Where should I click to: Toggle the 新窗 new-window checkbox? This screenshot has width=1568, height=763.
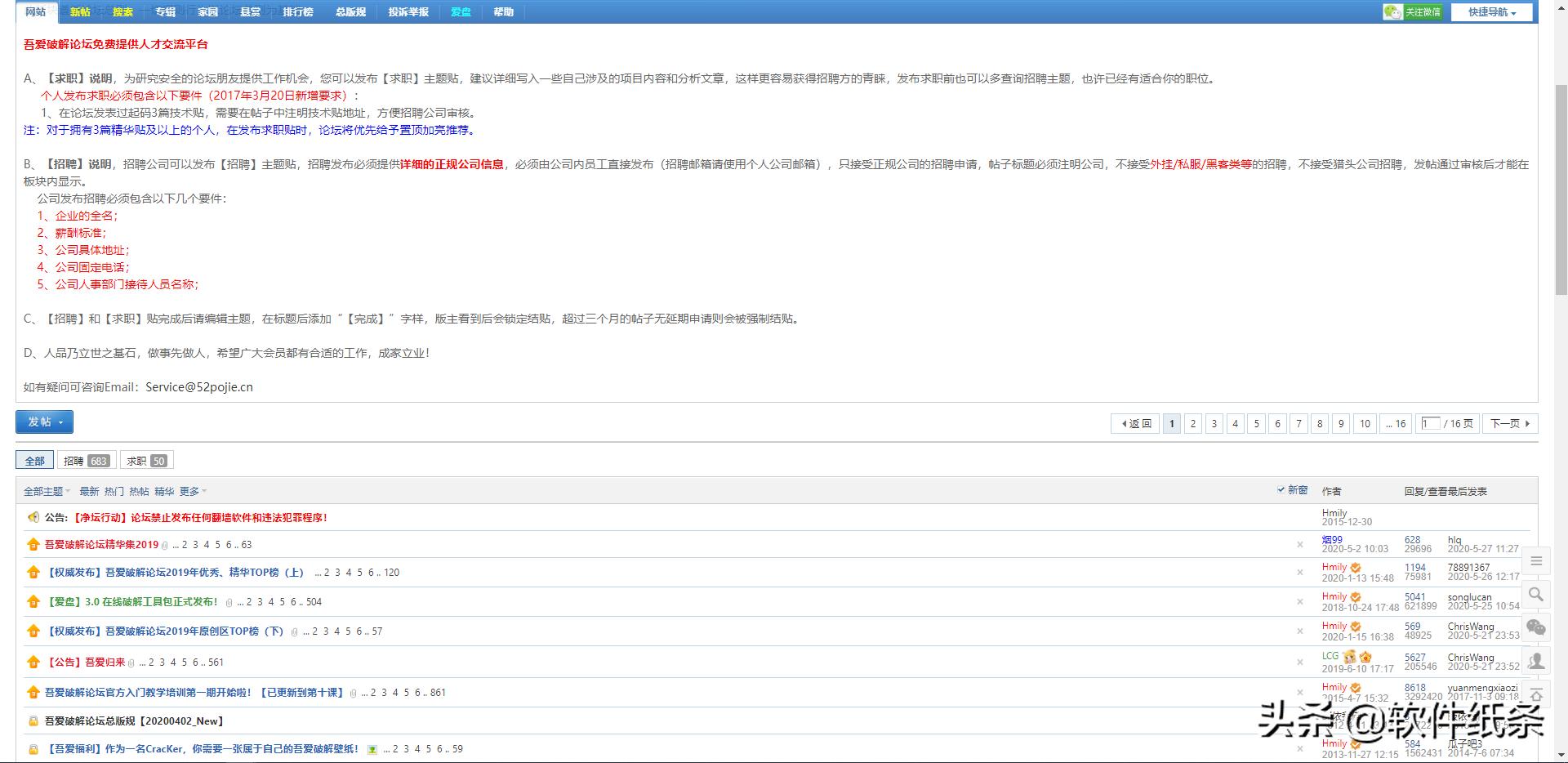pyautogui.click(x=1281, y=490)
